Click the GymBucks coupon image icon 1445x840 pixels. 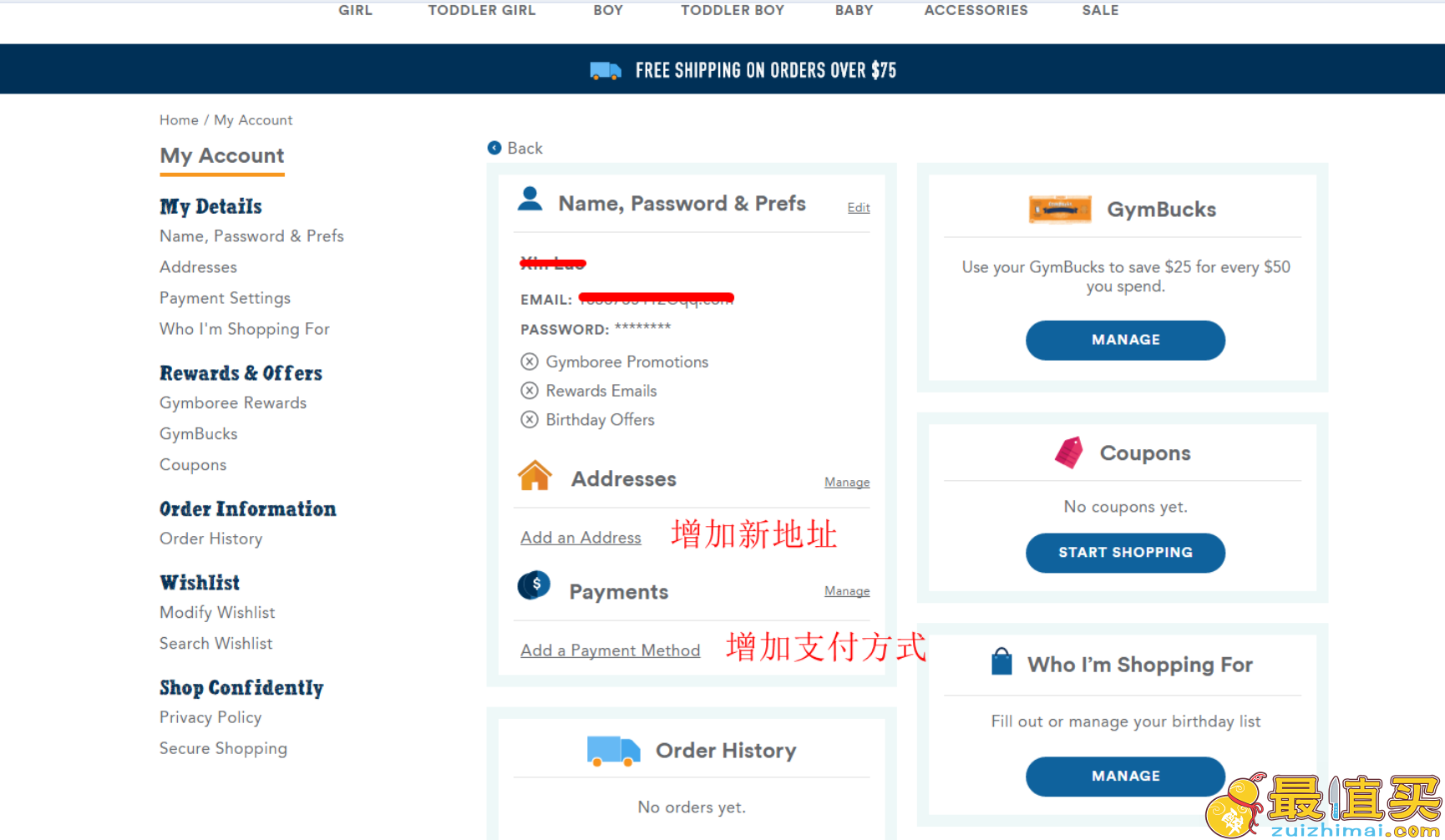coord(1060,209)
